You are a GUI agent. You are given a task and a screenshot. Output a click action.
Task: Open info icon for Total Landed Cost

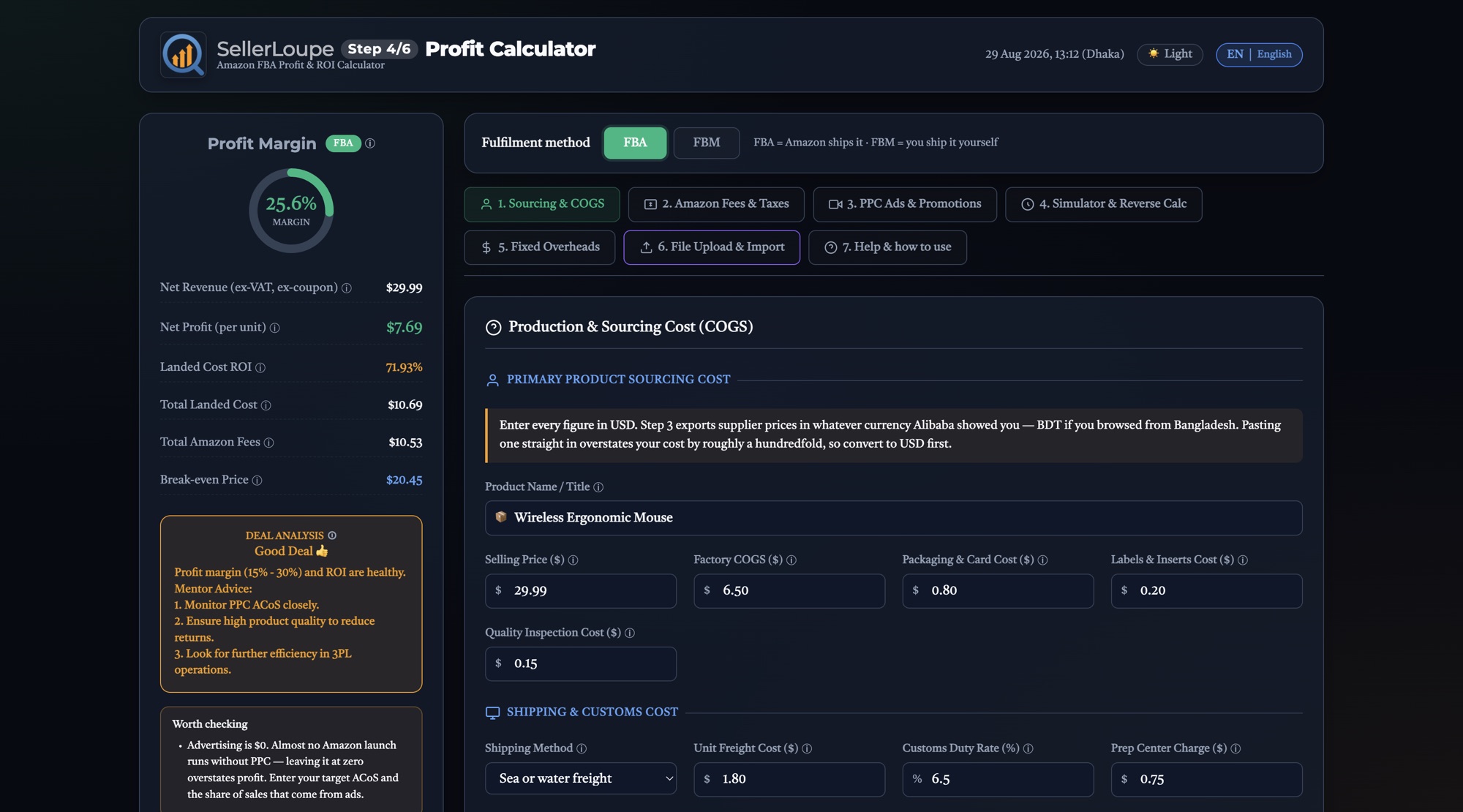(266, 405)
